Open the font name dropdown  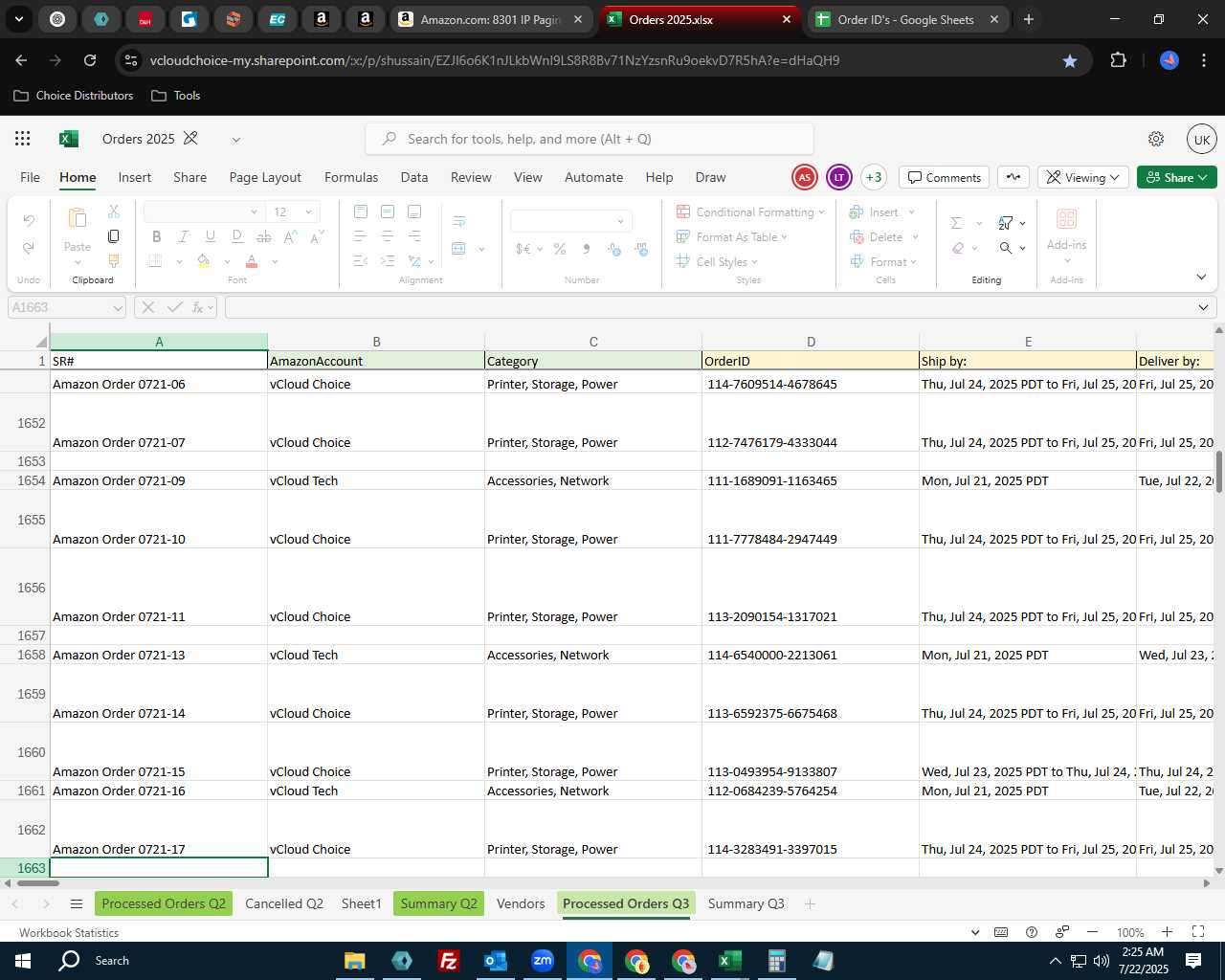tap(254, 212)
